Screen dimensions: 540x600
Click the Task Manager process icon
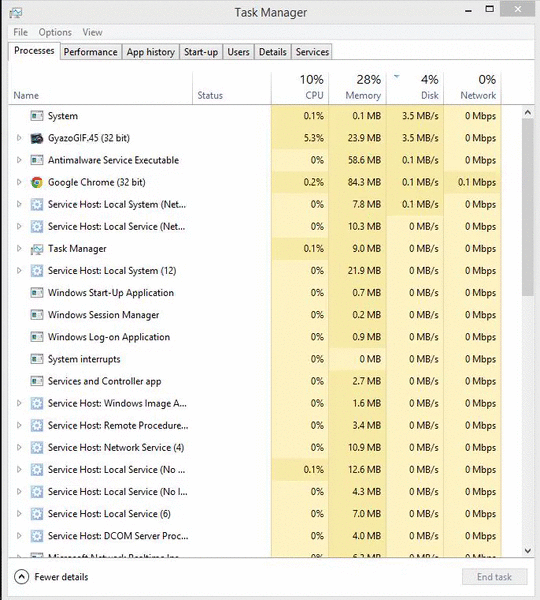point(37,249)
